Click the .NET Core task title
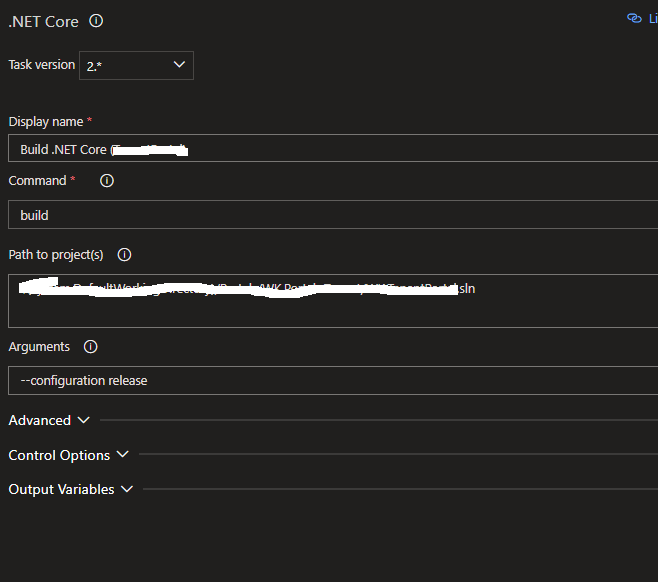Screen dimensions: 658x582 point(43,21)
